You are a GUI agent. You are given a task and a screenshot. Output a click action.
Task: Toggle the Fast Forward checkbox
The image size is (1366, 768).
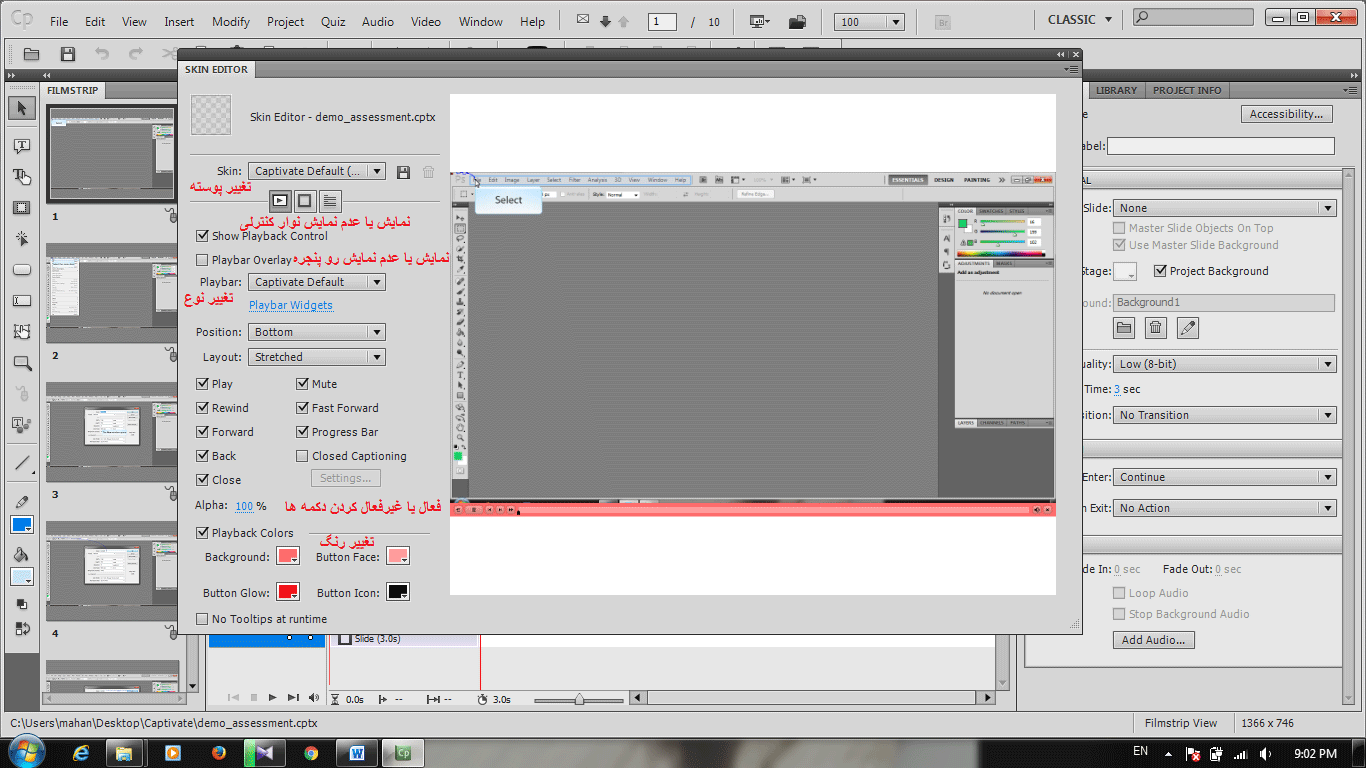click(303, 408)
